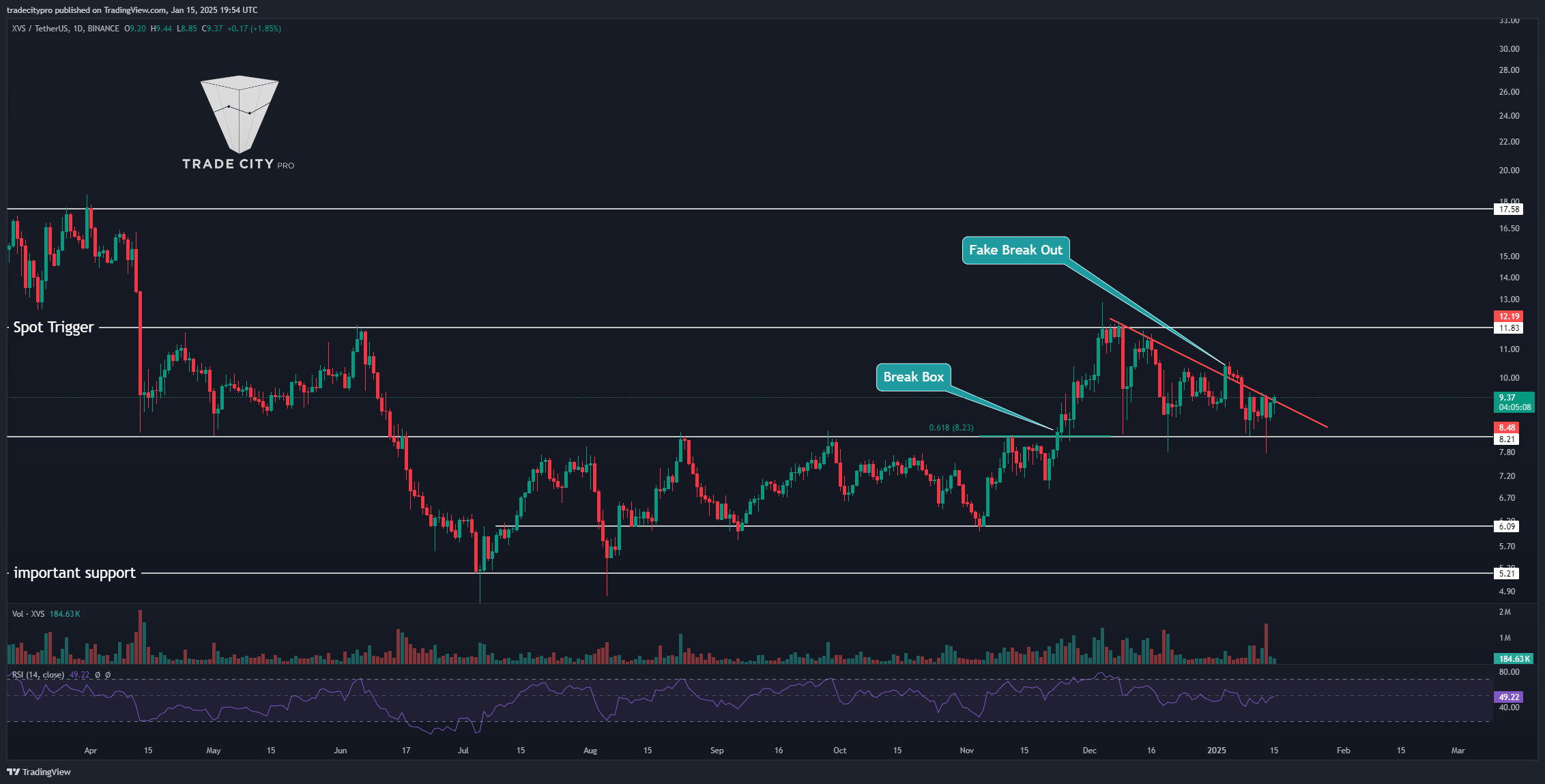Click the L8.85 low value in legend

click(x=186, y=29)
